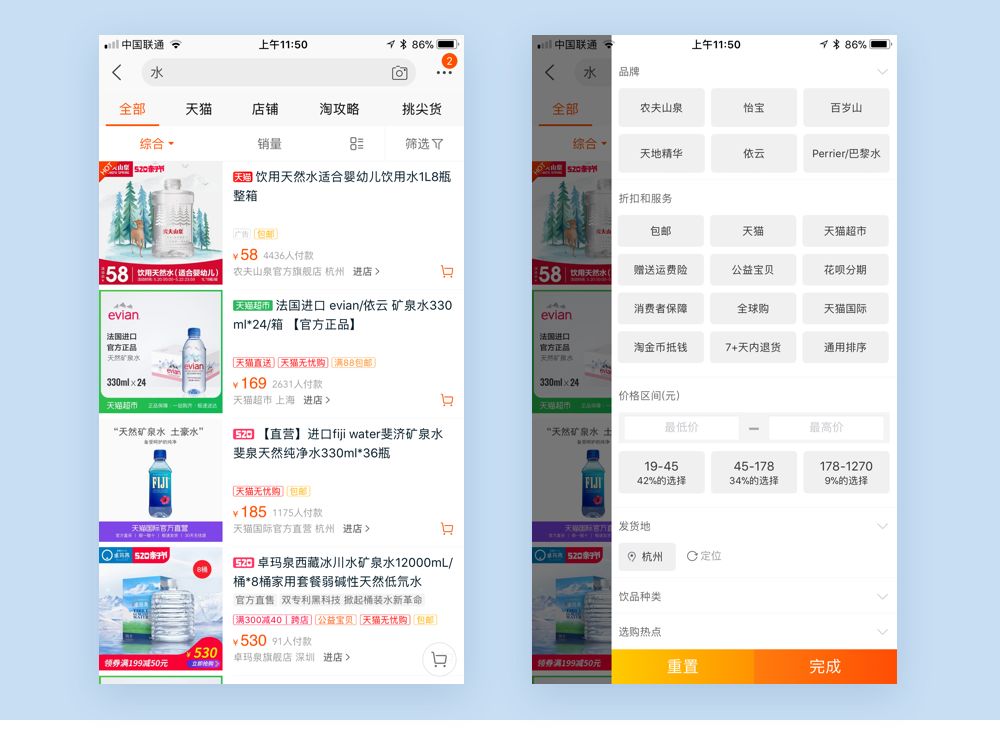Viewport: 1000px width, 734px height.
Task: Expand the 饮品种类 section chevron
Action: [882, 596]
